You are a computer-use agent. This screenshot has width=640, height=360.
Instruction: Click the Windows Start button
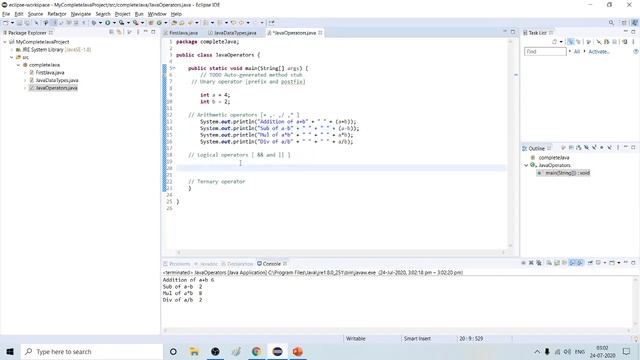point(10,351)
